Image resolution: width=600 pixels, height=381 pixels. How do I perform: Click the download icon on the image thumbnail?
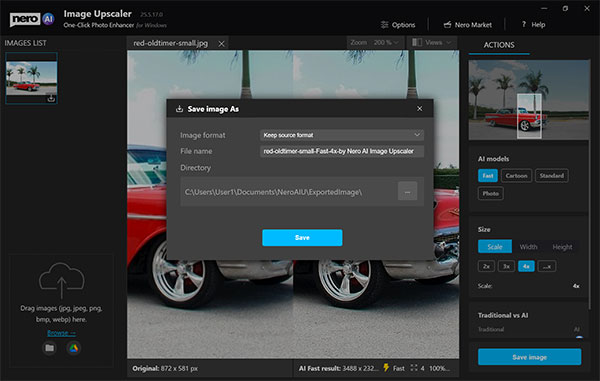pyautogui.click(x=51, y=98)
